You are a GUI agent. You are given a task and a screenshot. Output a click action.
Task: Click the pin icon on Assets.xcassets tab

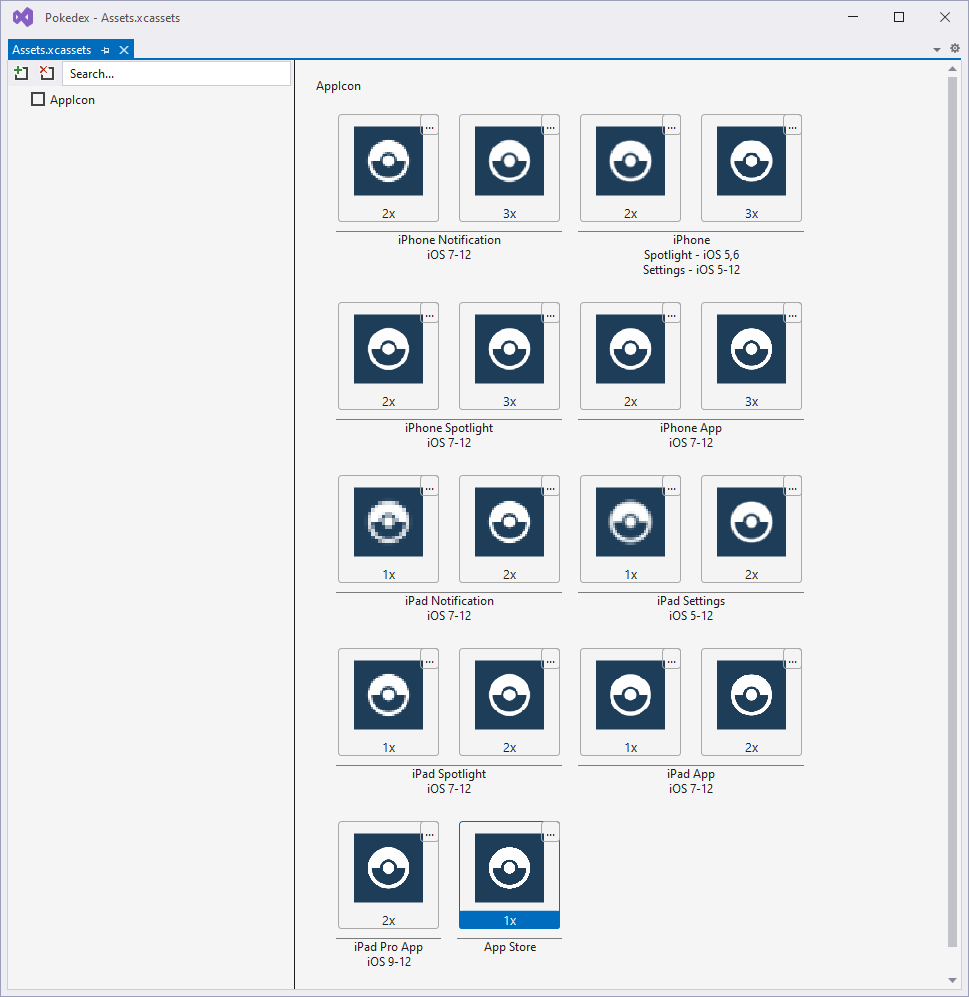tap(106, 50)
